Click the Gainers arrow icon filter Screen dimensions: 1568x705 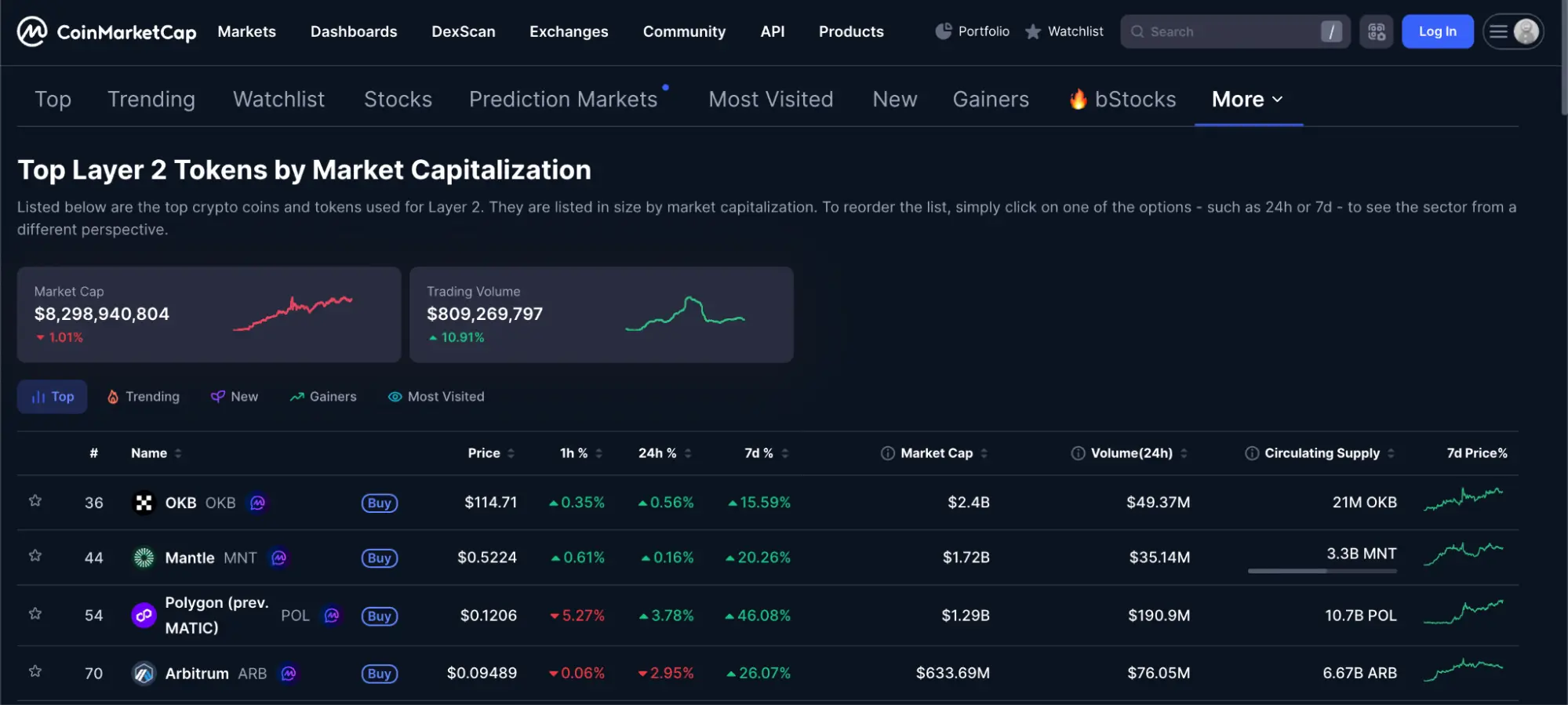[x=297, y=397]
